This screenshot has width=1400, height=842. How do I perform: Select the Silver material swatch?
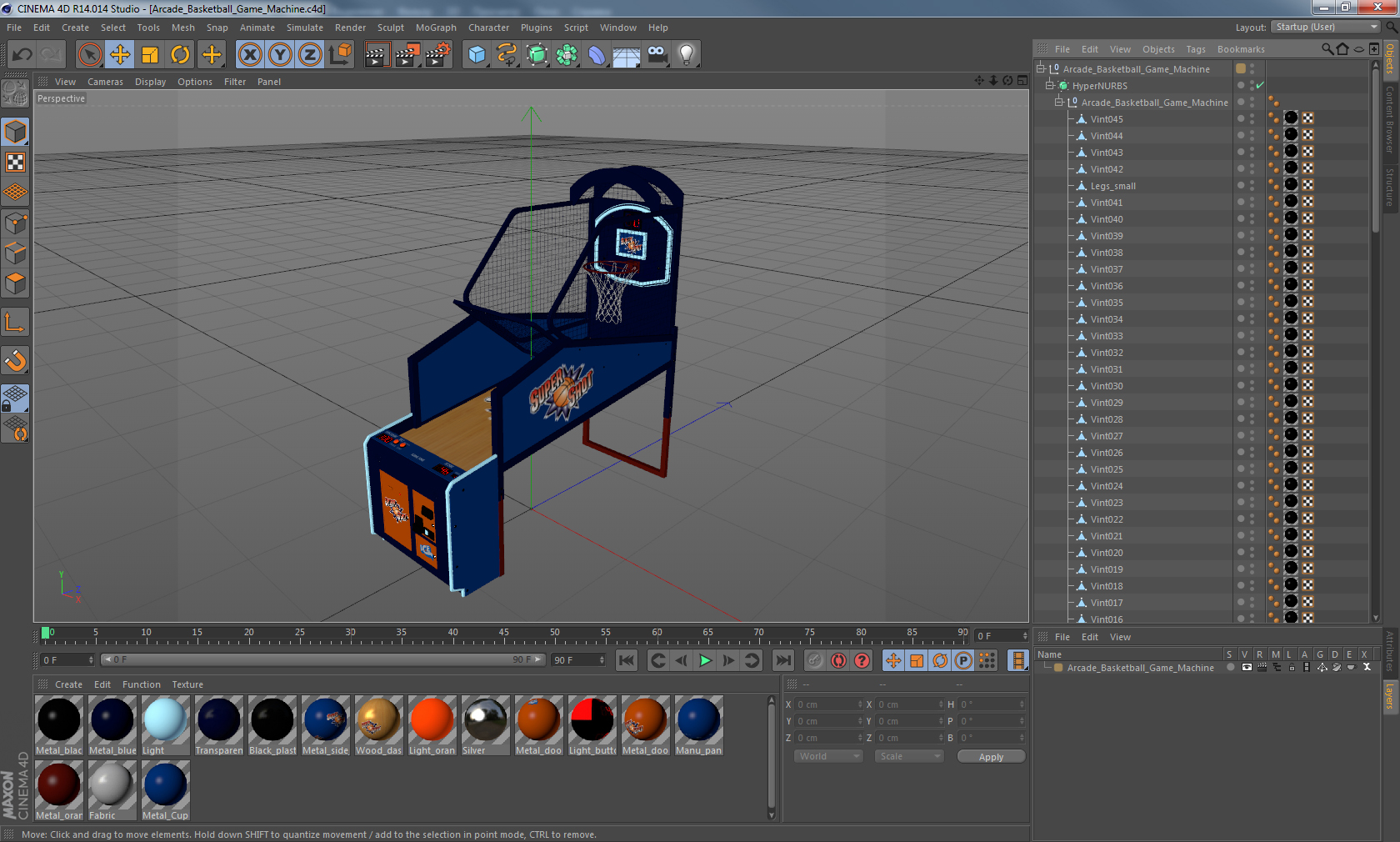(485, 725)
